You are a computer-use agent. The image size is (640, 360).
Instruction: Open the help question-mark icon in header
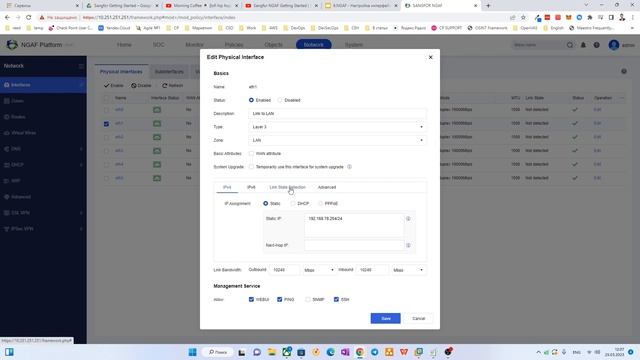pos(597,45)
